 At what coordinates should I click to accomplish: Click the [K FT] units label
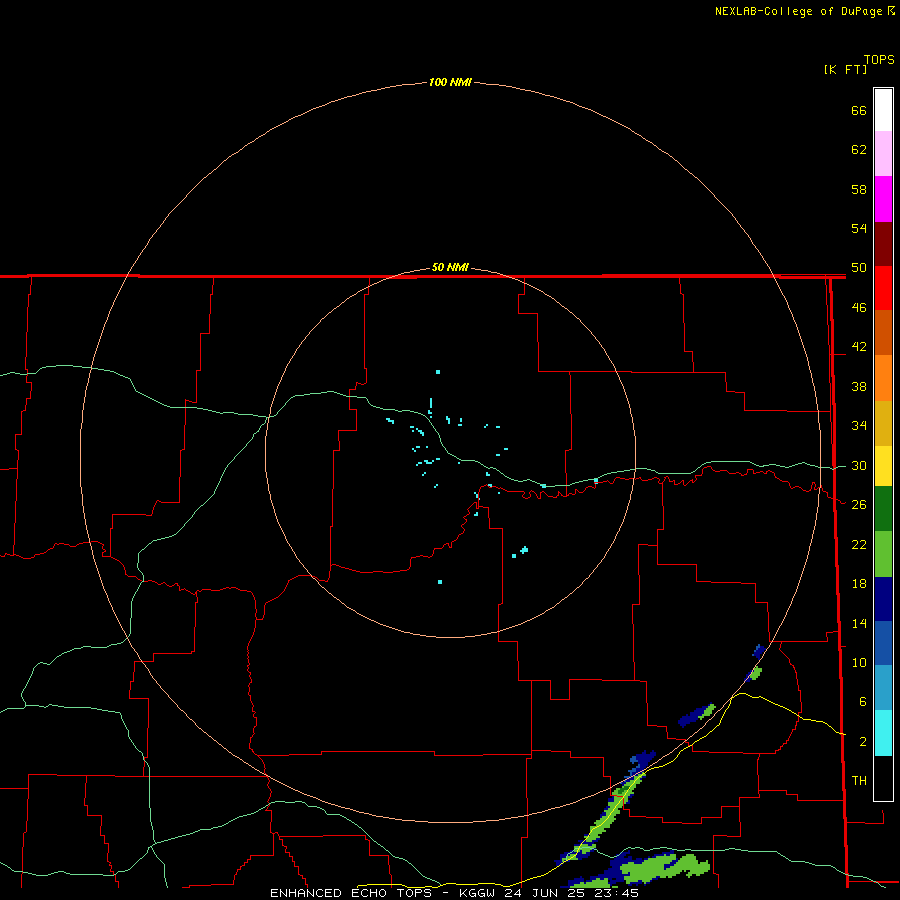coord(845,70)
